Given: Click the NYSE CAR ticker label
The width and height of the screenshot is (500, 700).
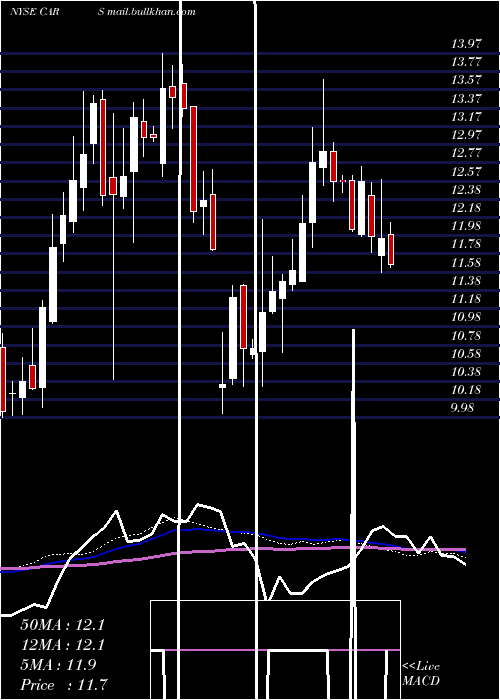Looking at the screenshot, I should coord(35,12).
